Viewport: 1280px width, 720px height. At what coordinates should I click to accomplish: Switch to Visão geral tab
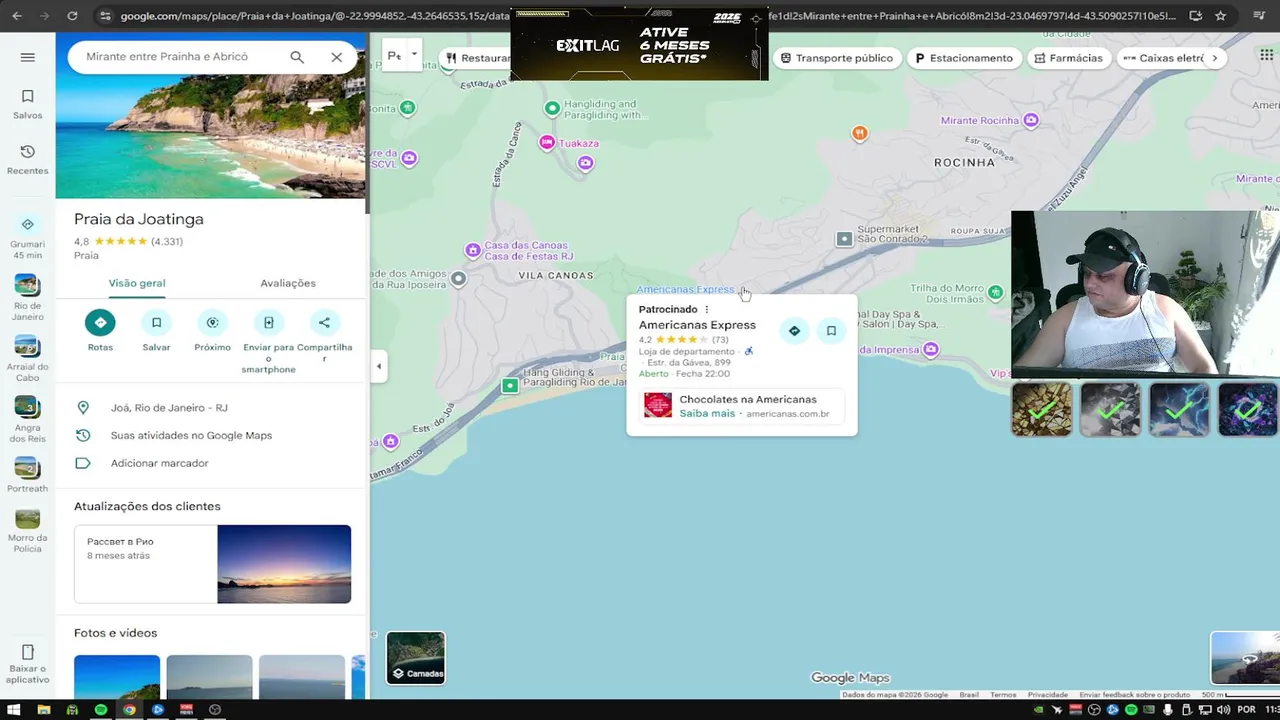click(x=137, y=283)
